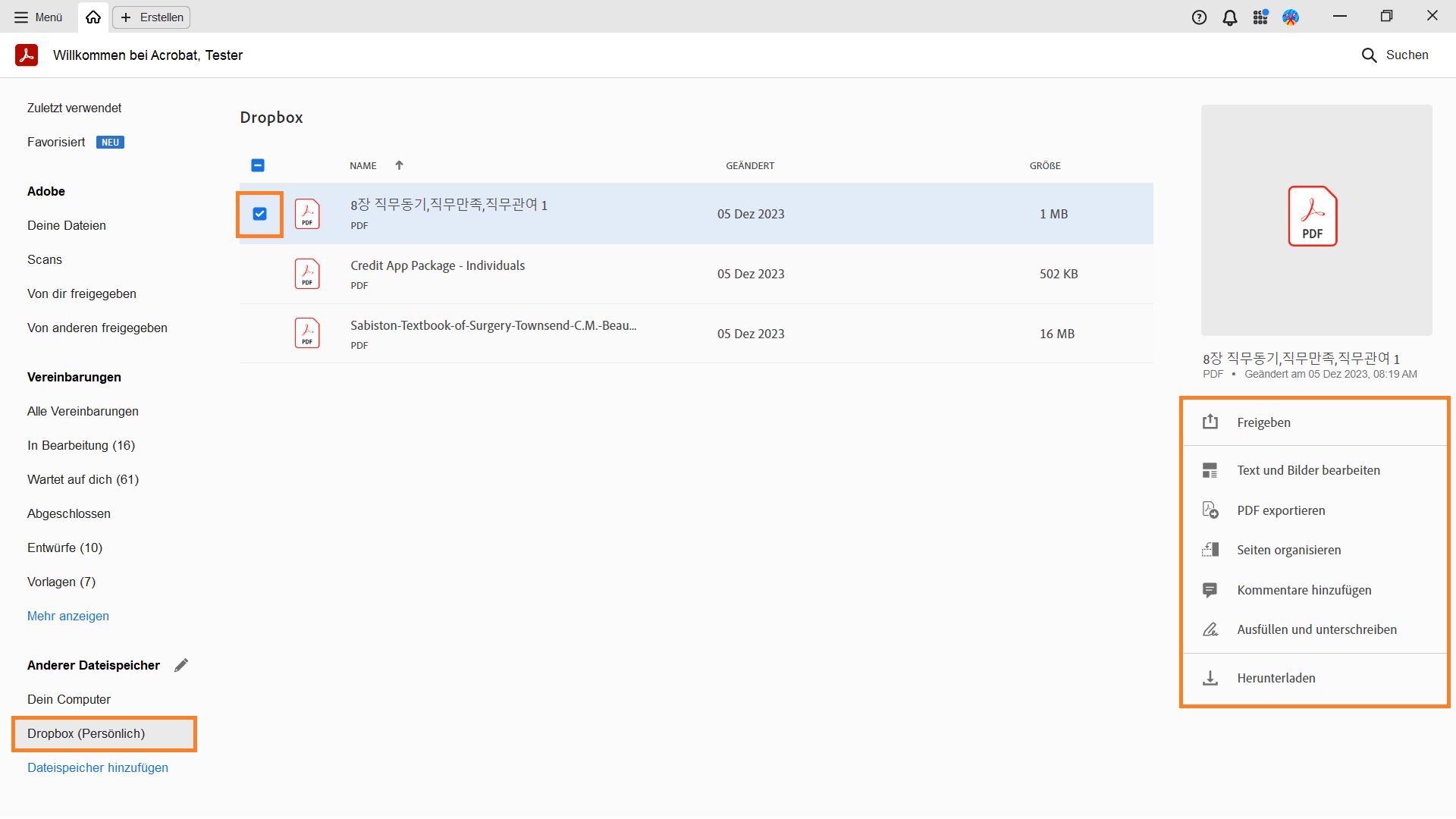Choose PDF exportieren in the right panel
The width and height of the screenshot is (1456, 819).
[1281, 510]
